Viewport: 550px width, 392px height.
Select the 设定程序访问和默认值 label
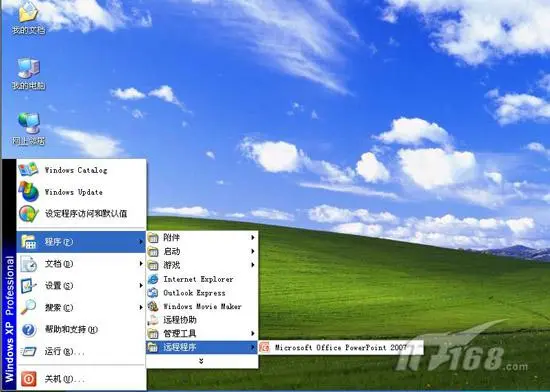point(86,214)
